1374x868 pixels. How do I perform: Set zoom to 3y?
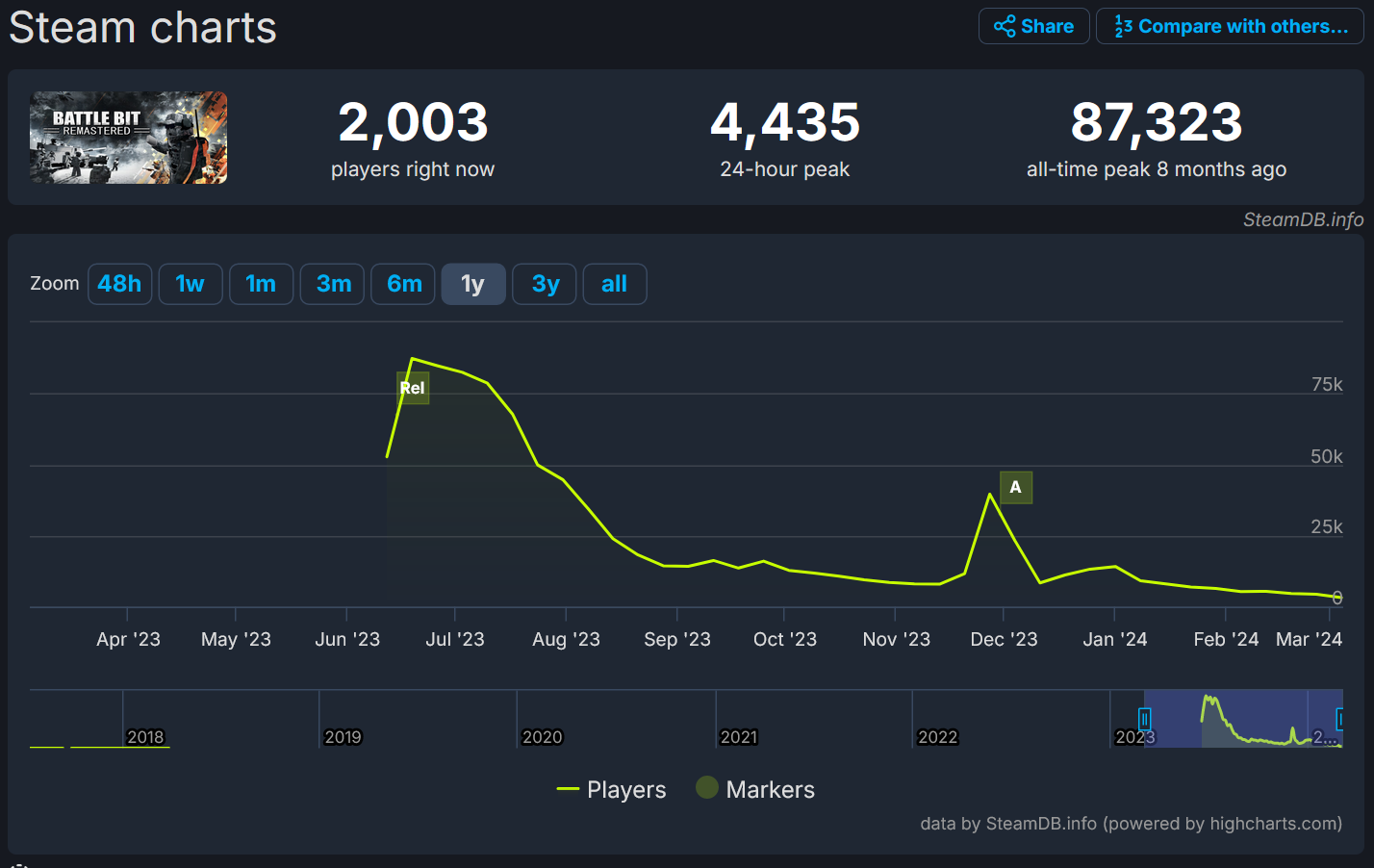(x=545, y=284)
